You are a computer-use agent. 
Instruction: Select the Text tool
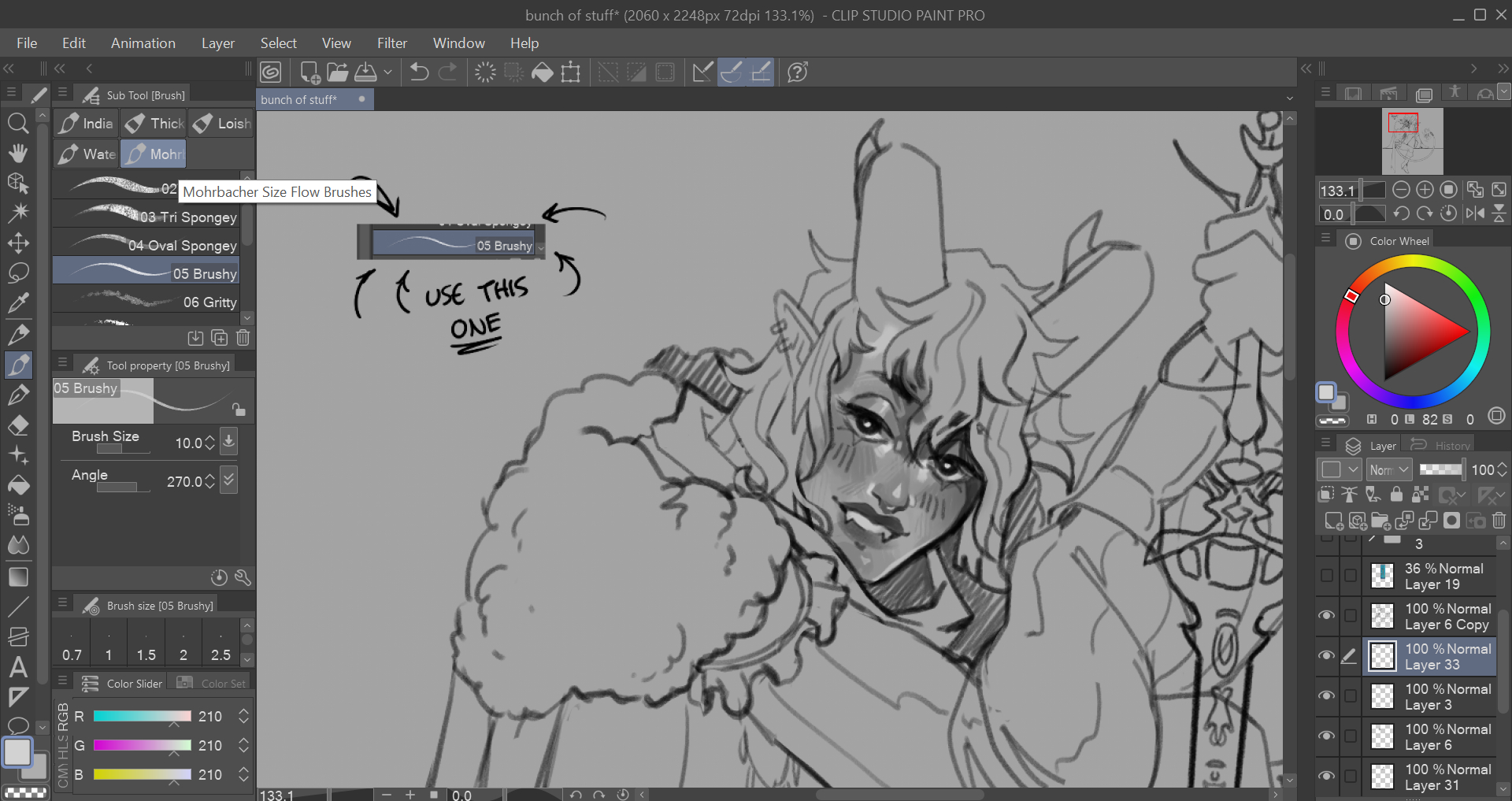click(x=18, y=668)
